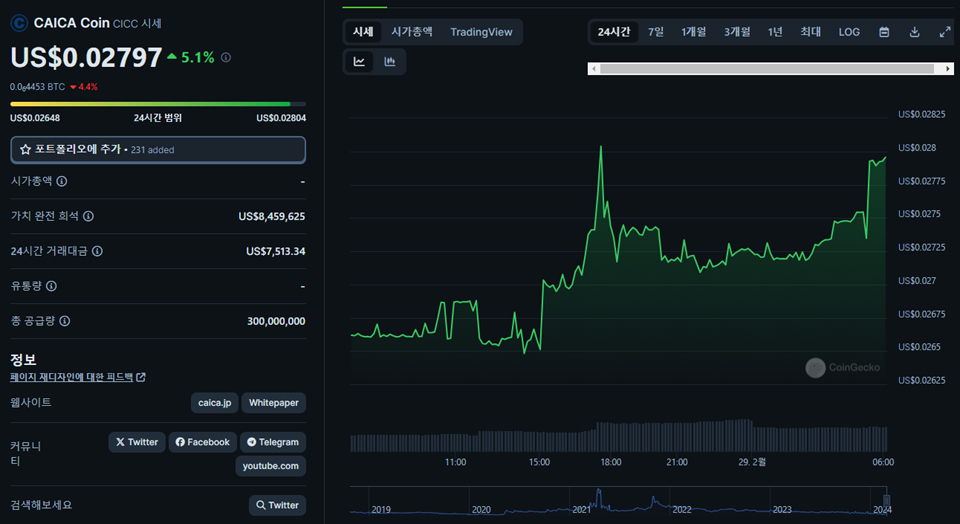Switch to the 시가총액 chart tab
This screenshot has width=960, height=524.
click(412, 32)
